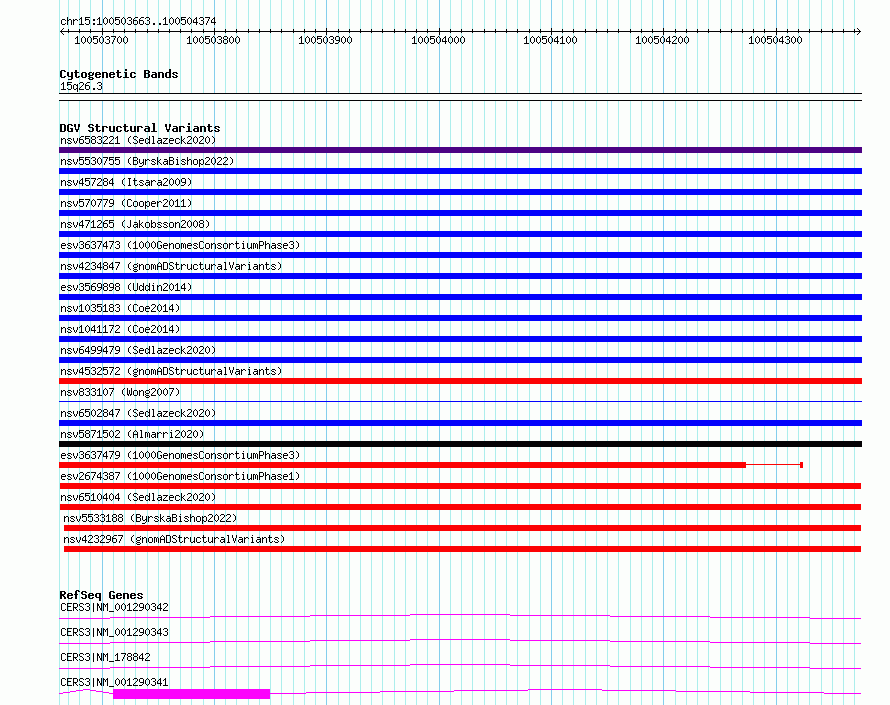Image resolution: width=890 pixels, height=705 pixels.
Task: Click the blue nsv570779 variant bar
Action: coord(460,213)
